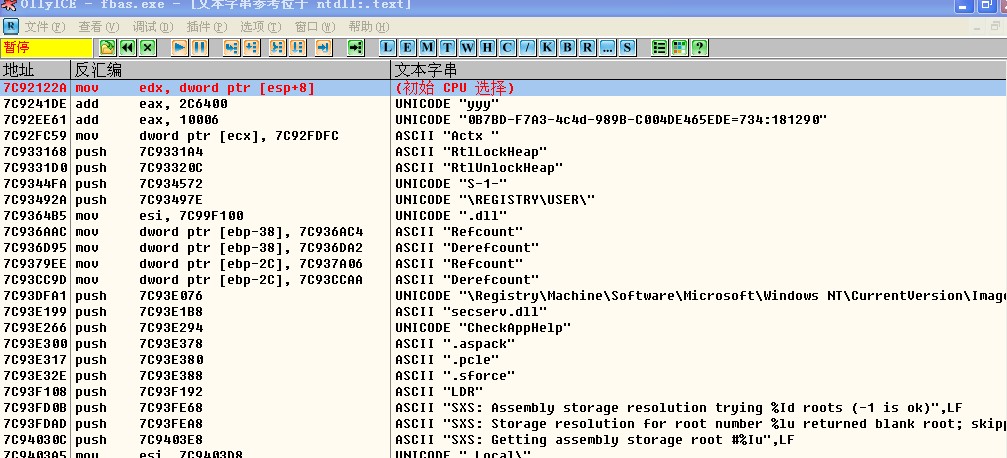Viewport: 1007px width, 458px height.
Task: Select the ASCII ".pcle" row
Action: tap(503, 360)
